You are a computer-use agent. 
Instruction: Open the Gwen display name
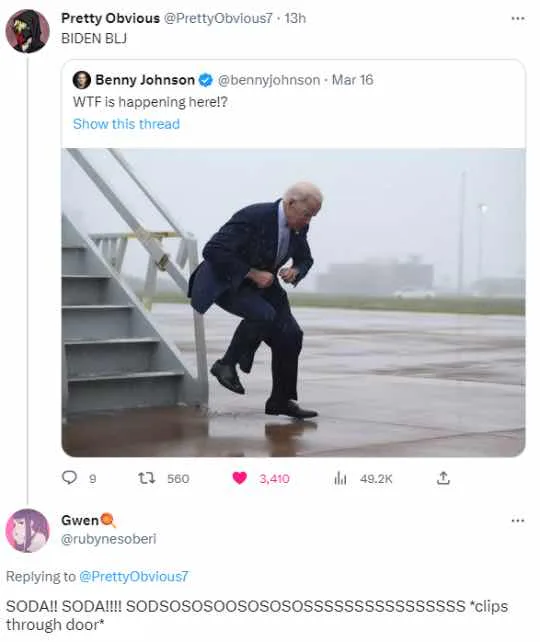click(80, 520)
